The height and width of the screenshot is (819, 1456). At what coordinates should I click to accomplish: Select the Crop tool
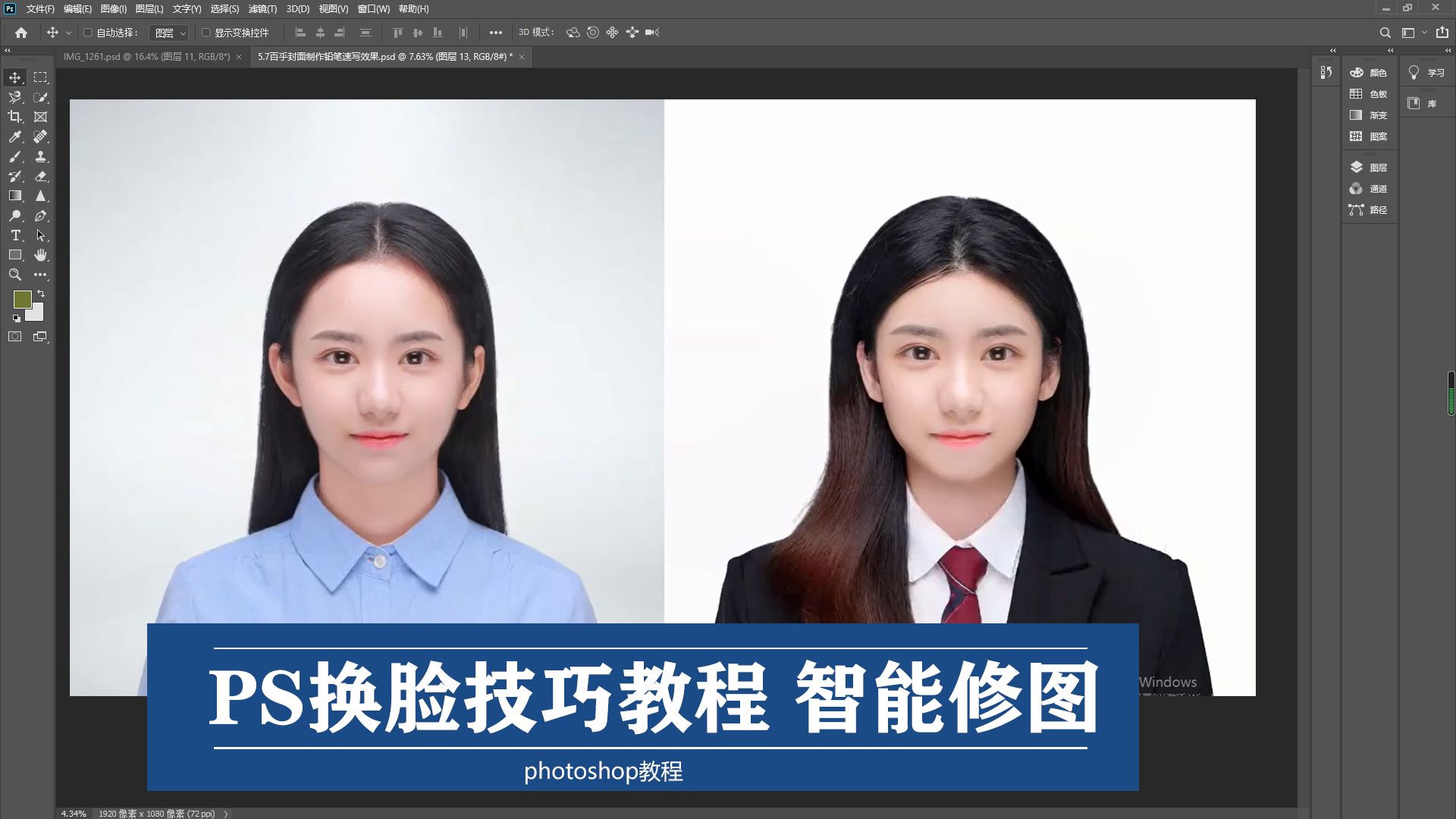click(x=14, y=117)
